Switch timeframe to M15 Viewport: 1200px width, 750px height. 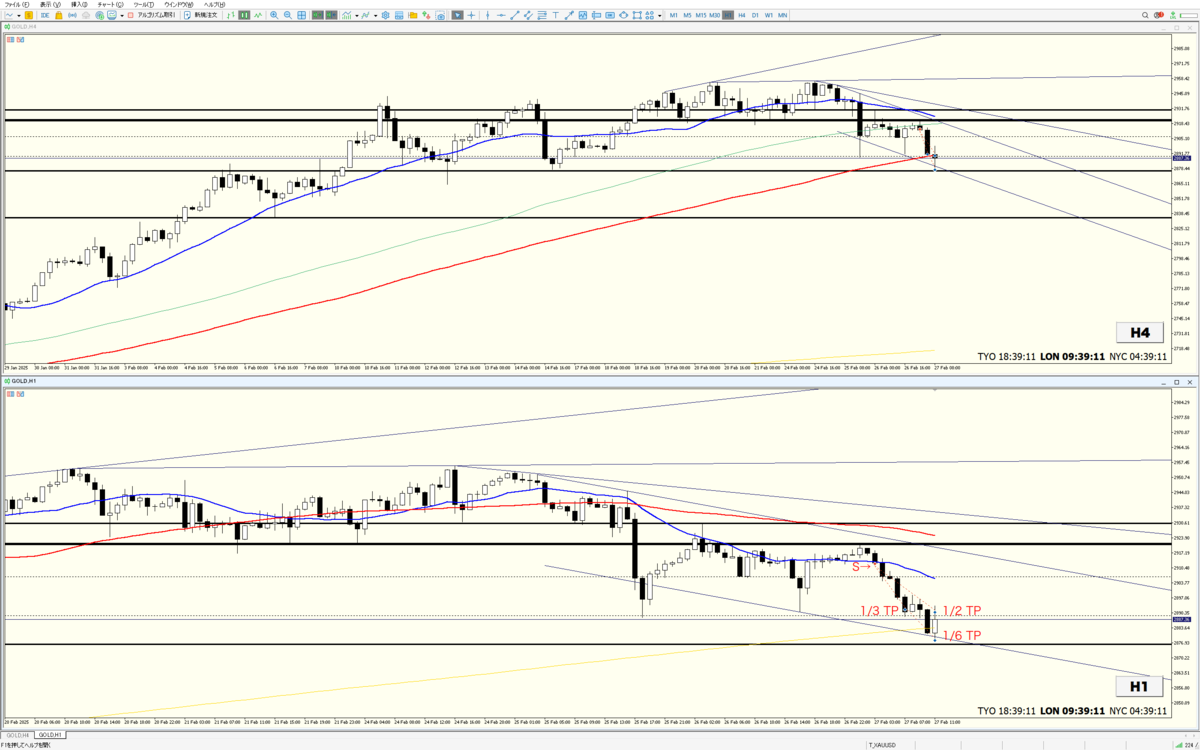click(x=701, y=15)
